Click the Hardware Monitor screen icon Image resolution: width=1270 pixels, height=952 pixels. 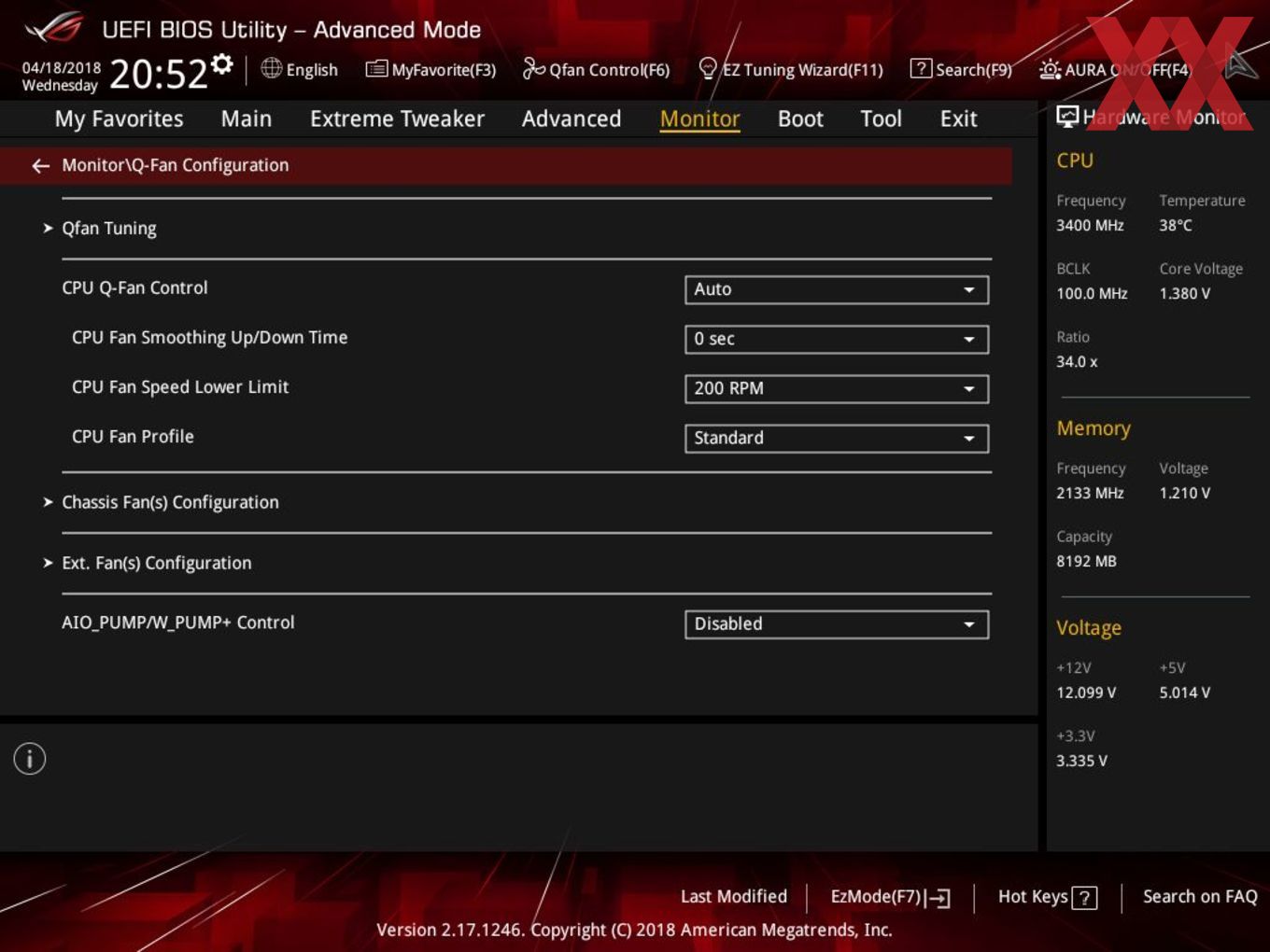click(1067, 116)
